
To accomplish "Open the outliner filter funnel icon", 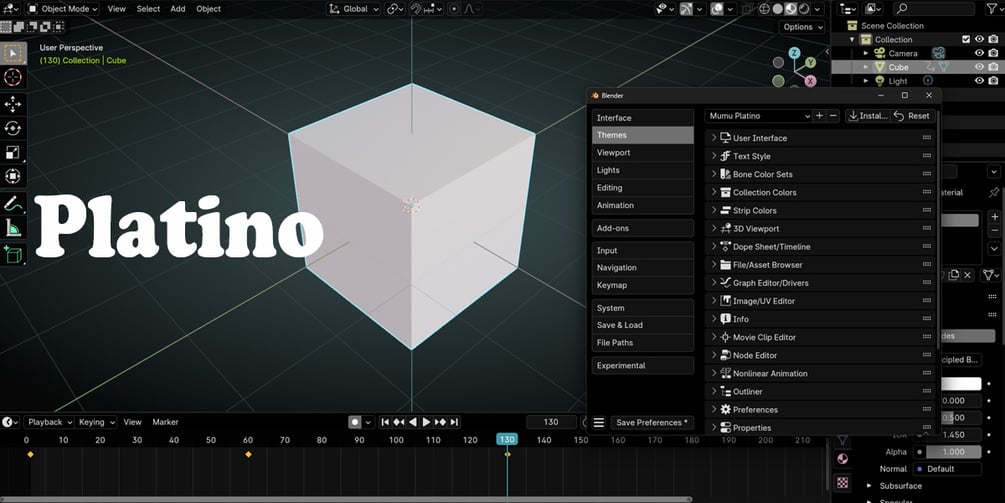I will click(x=992, y=9).
